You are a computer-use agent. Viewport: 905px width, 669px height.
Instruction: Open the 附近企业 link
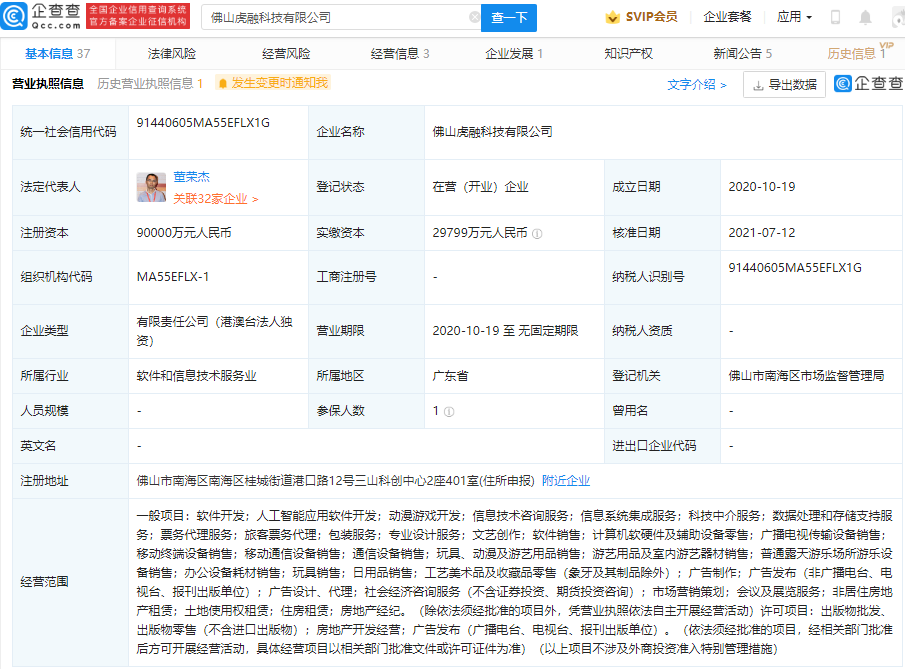[x=566, y=480]
